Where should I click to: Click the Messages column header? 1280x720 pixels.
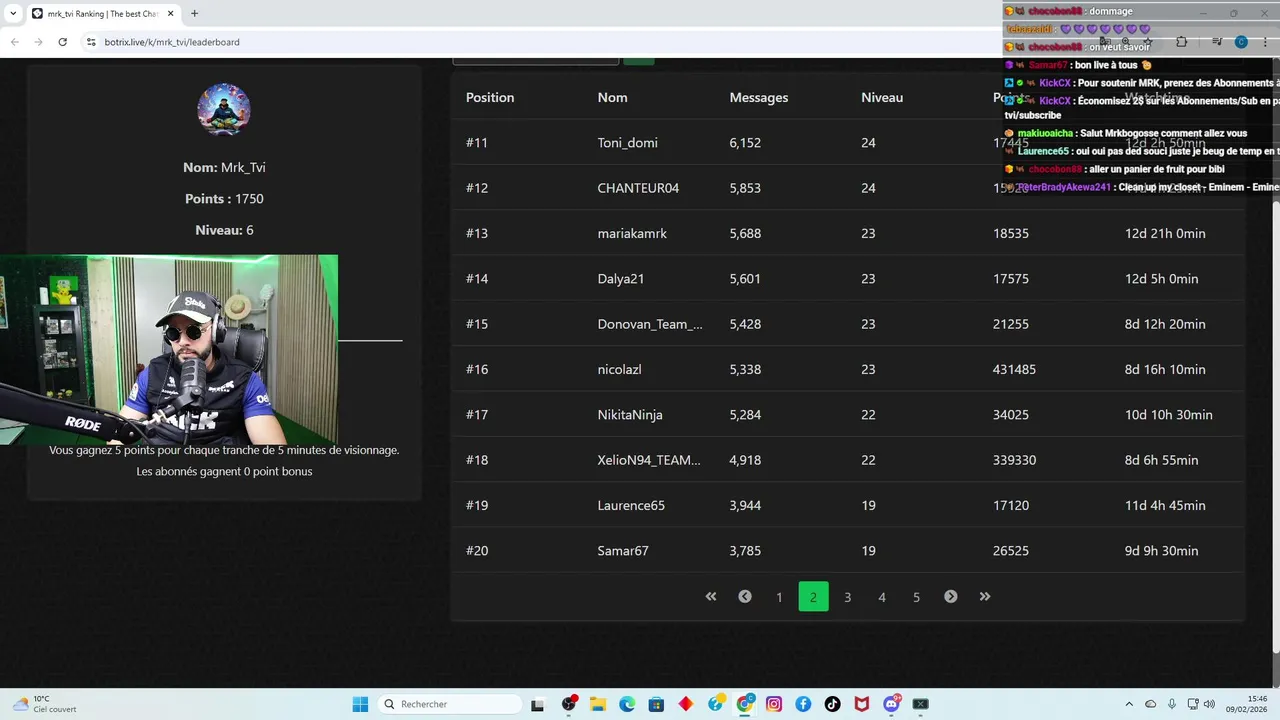click(759, 97)
